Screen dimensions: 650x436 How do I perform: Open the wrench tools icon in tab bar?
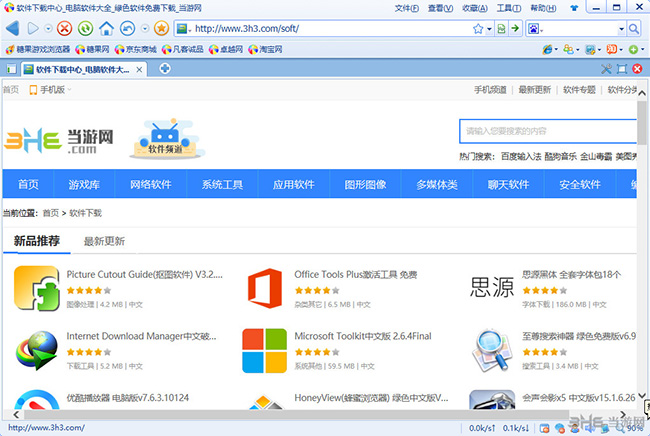[x=606, y=69]
